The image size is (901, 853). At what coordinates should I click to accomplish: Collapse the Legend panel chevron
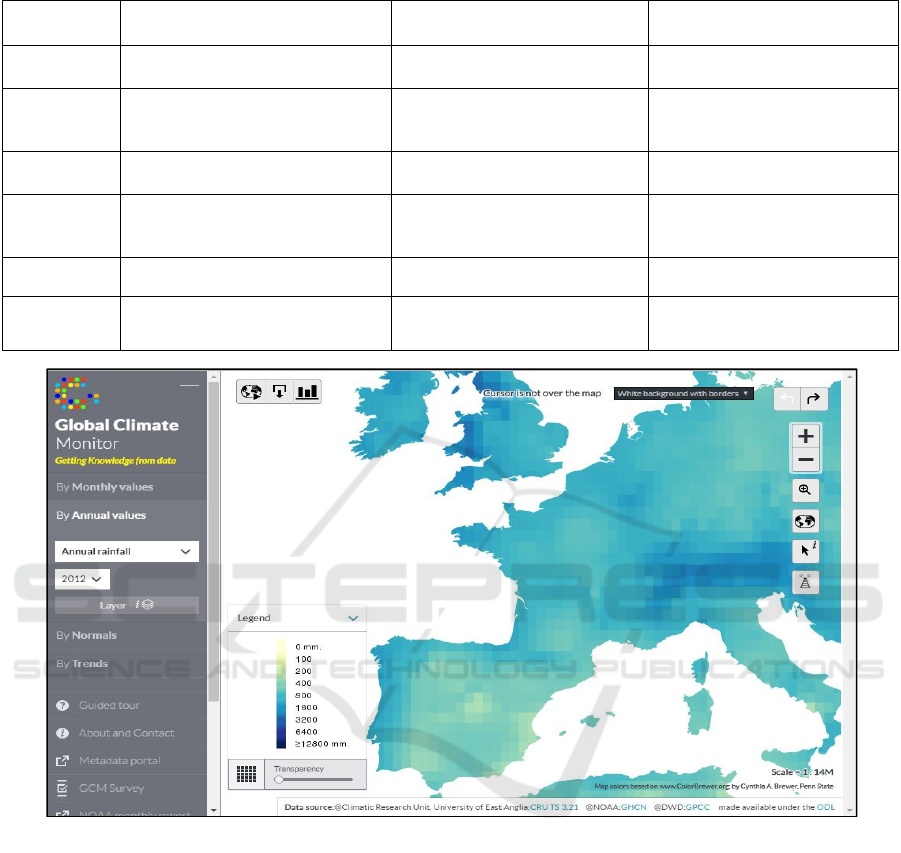coord(353,618)
